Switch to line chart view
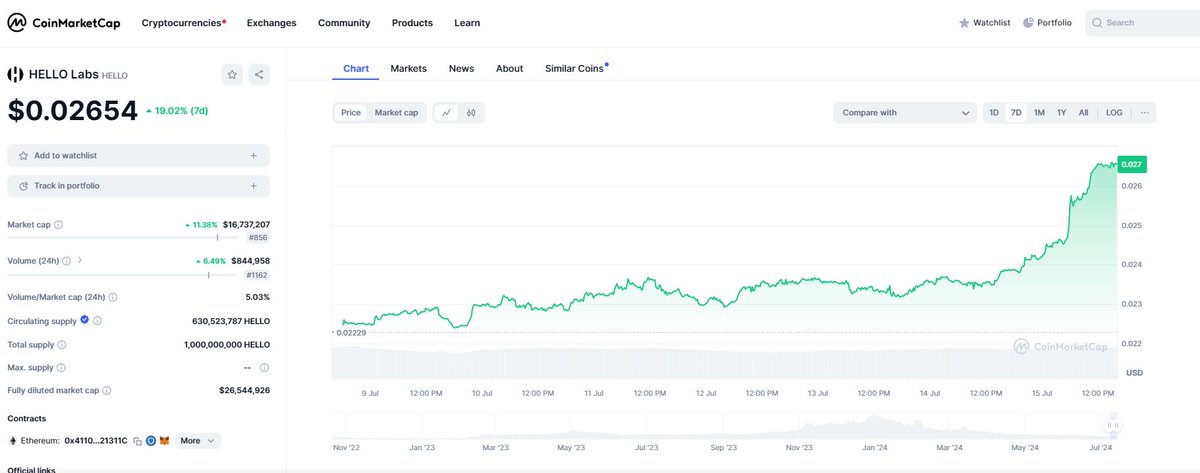The height and width of the screenshot is (473, 1200). [446, 113]
